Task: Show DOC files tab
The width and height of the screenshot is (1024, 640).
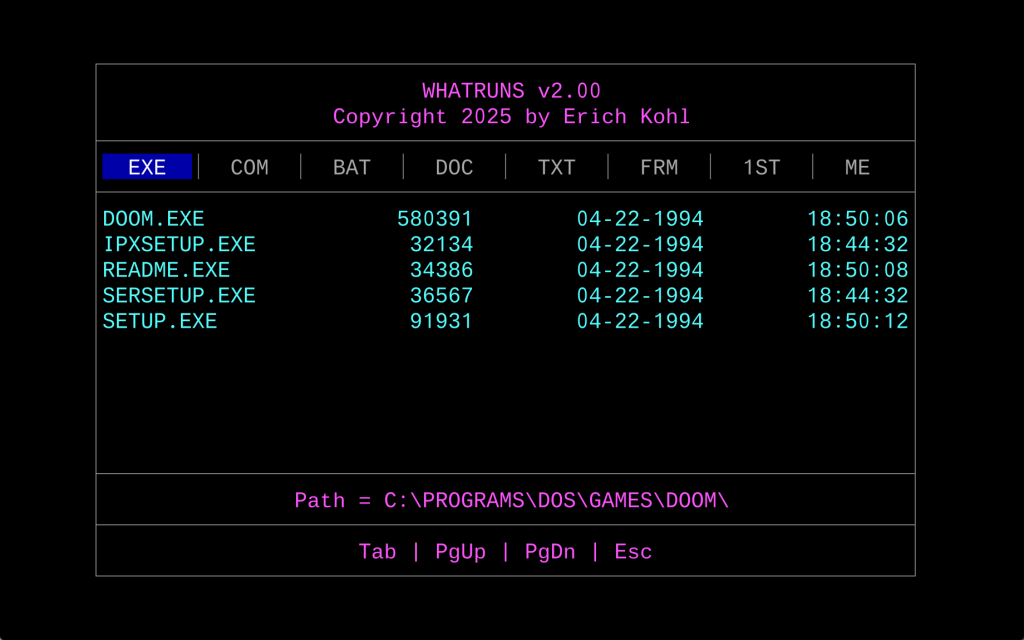Action: point(454,167)
